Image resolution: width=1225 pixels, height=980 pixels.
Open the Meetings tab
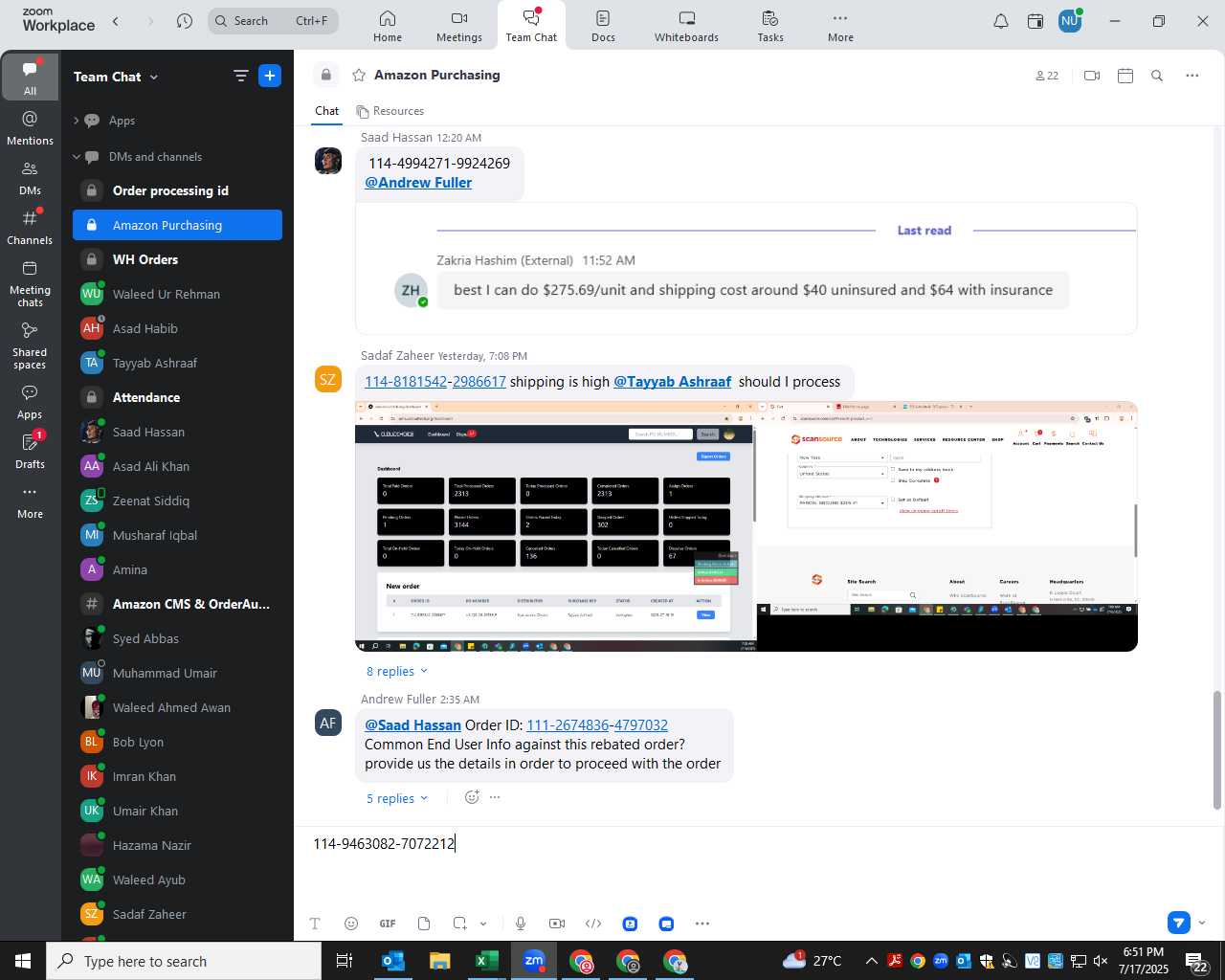point(459,26)
